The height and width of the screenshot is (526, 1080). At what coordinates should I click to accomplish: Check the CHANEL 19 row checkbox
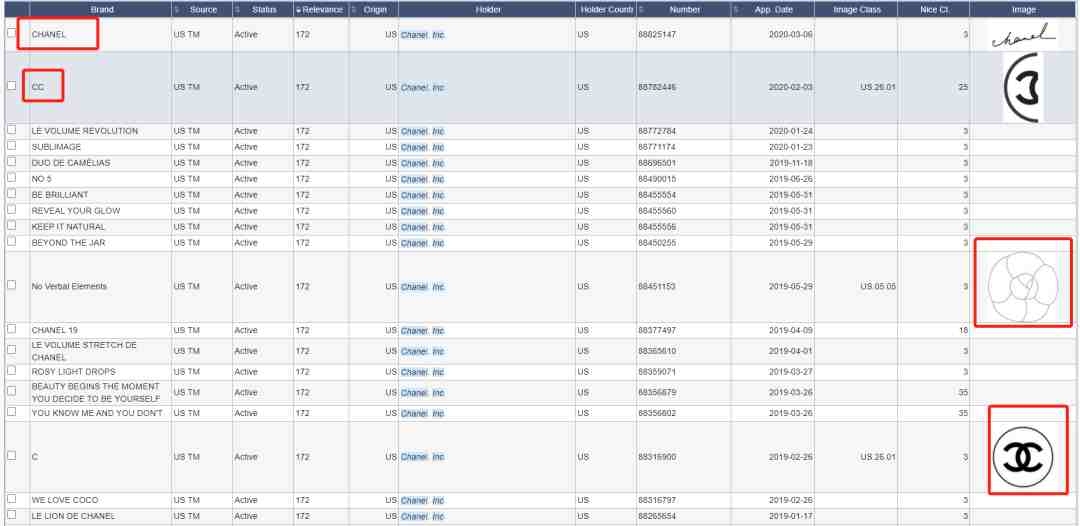coord(12,329)
